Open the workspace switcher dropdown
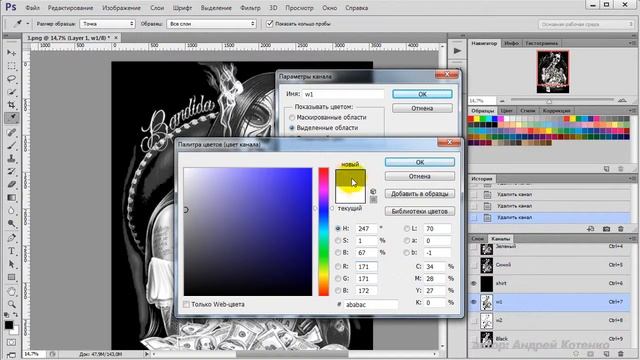Image resolution: width=640 pixels, height=360 pixels. pyautogui.click(x=586, y=24)
